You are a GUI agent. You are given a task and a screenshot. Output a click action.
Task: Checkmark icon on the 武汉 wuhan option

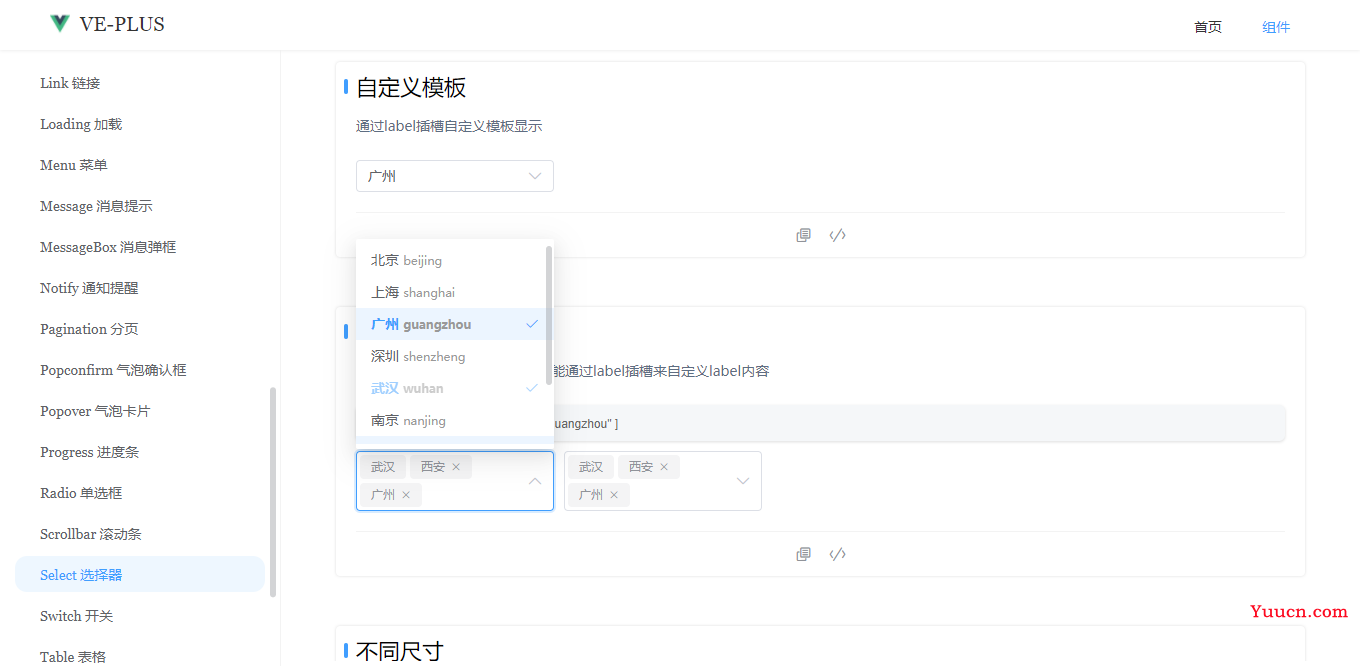pos(532,388)
